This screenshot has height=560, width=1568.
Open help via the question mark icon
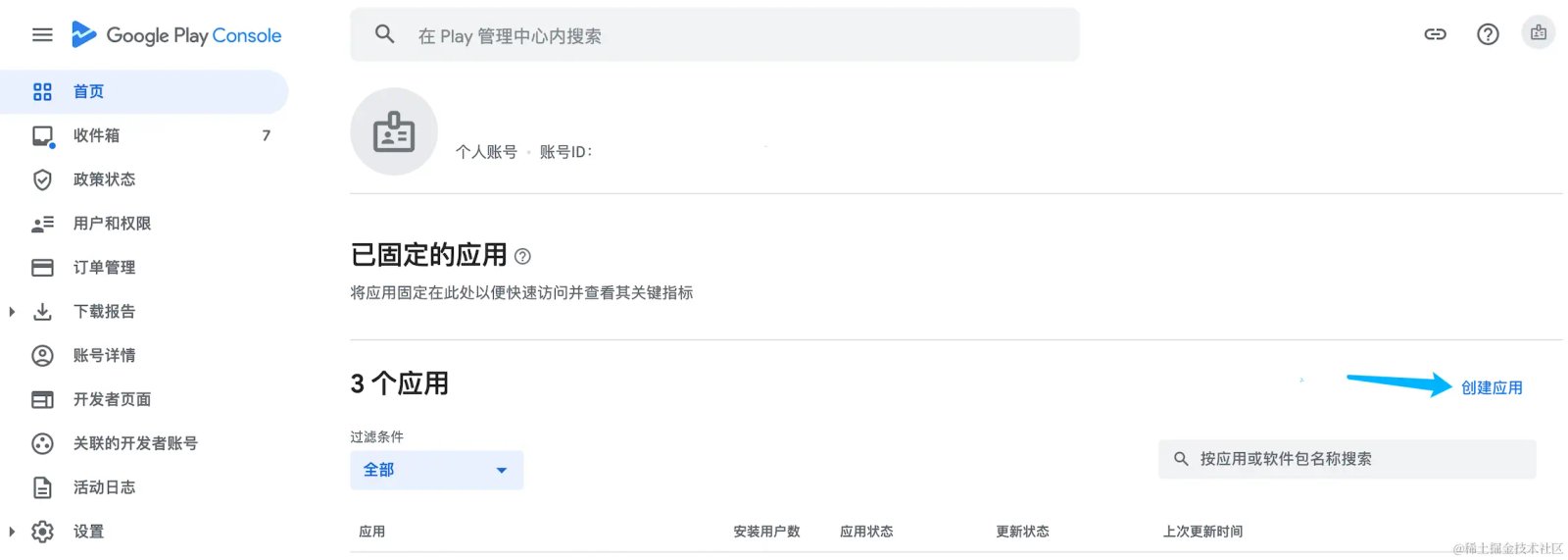click(1488, 34)
